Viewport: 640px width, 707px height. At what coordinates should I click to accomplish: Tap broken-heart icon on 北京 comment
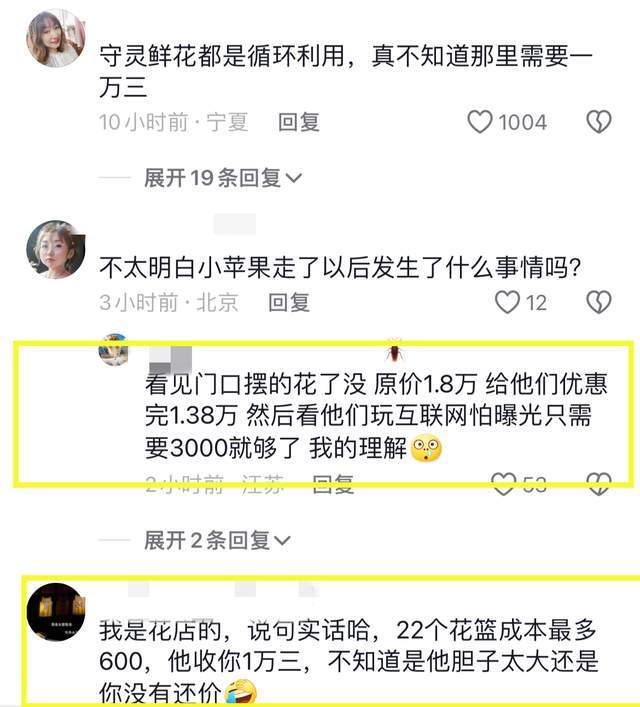click(x=599, y=302)
